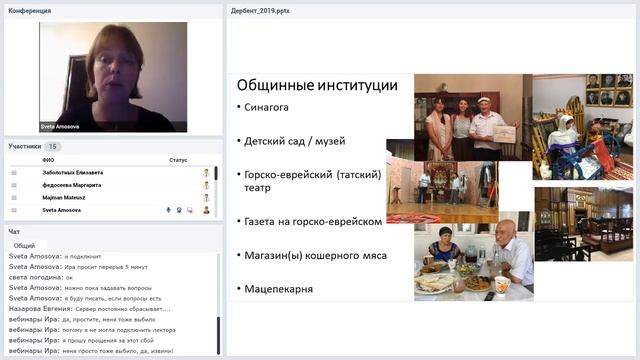Select participant федосеева Маргарита
This screenshot has height=360, width=640.
[x=71, y=185]
